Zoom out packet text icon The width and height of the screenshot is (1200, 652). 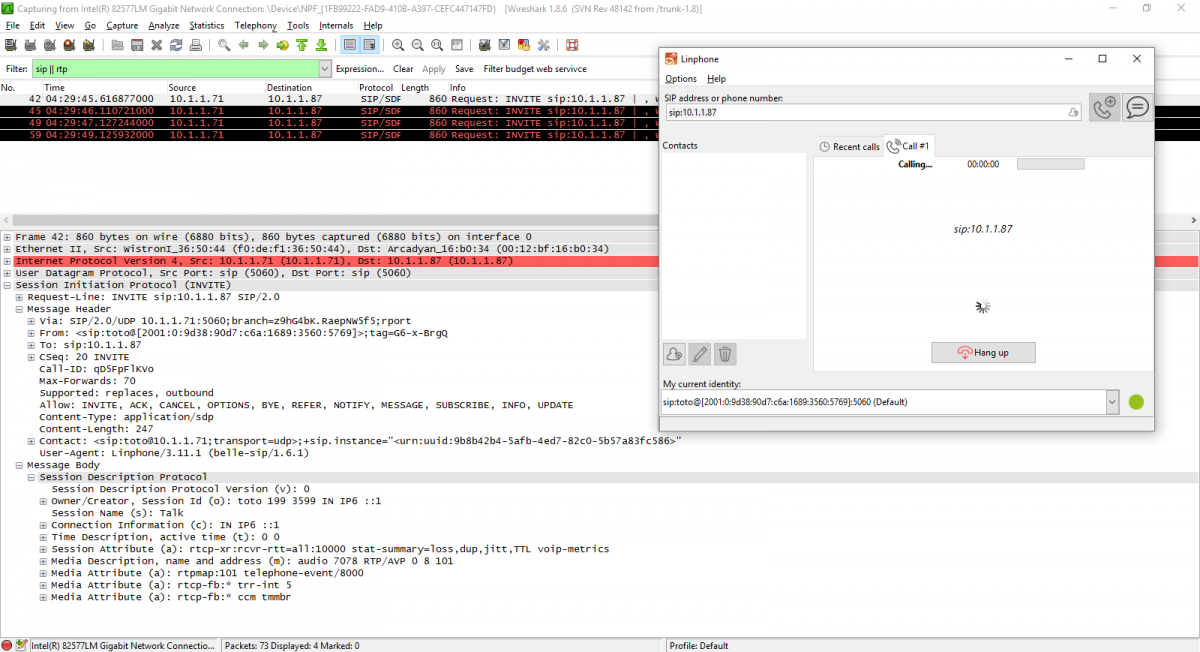click(417, 45)
